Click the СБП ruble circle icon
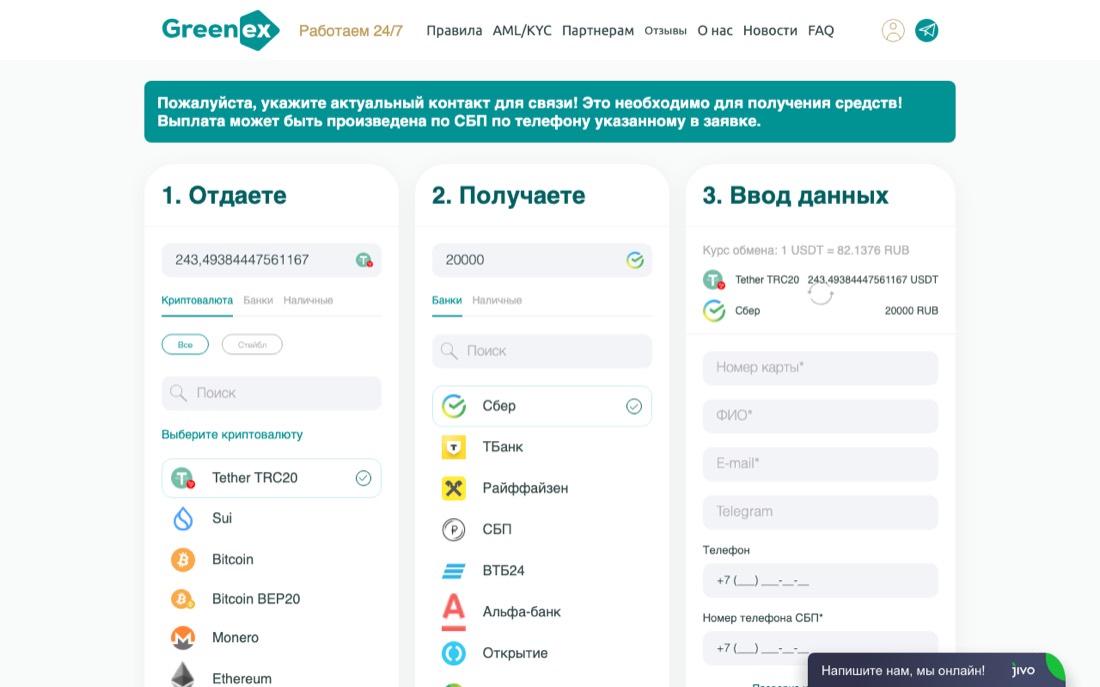Viewport: 1100px width, 687px height. [x=454, y=529]
